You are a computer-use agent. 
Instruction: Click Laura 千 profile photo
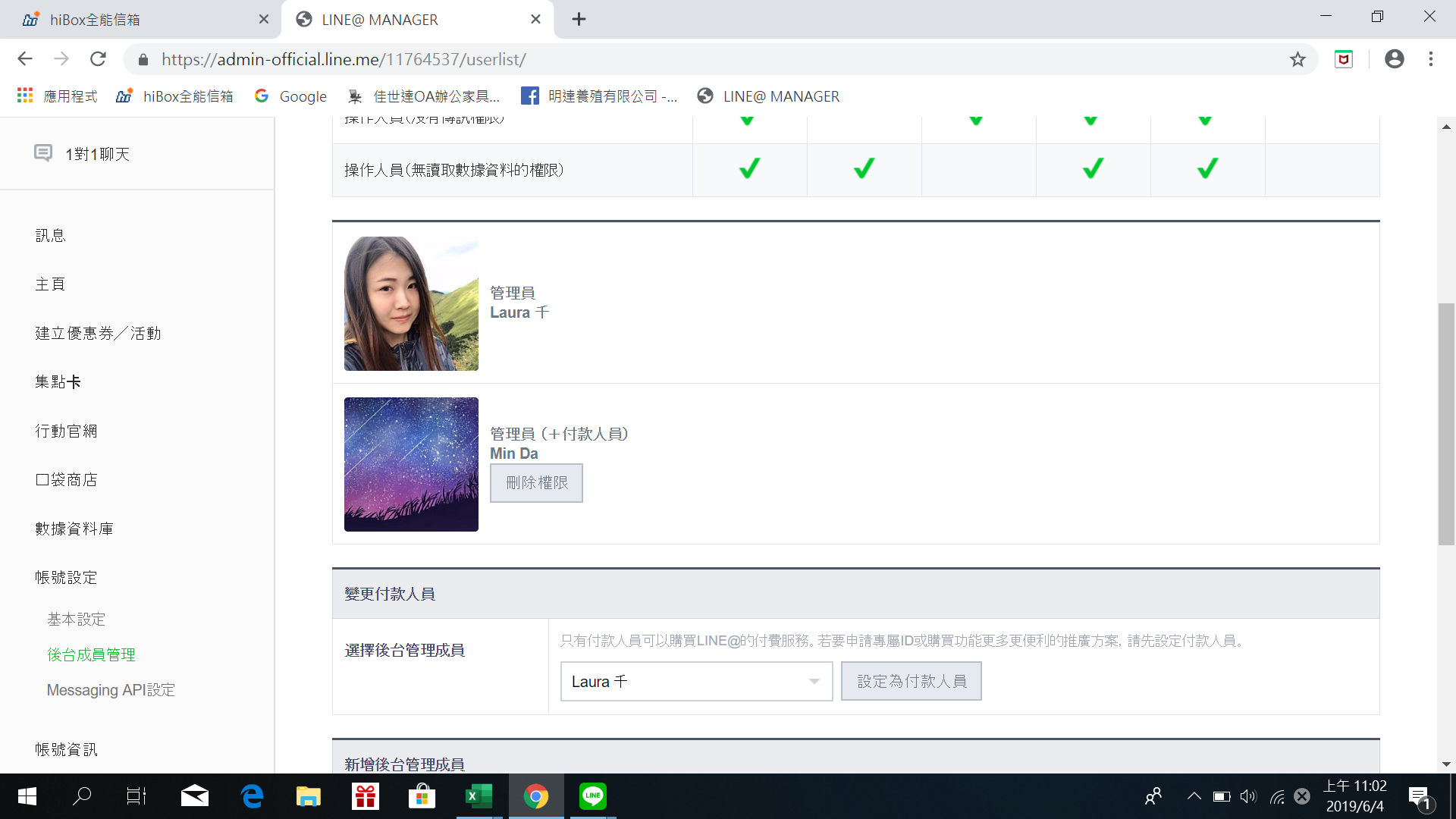411,303
